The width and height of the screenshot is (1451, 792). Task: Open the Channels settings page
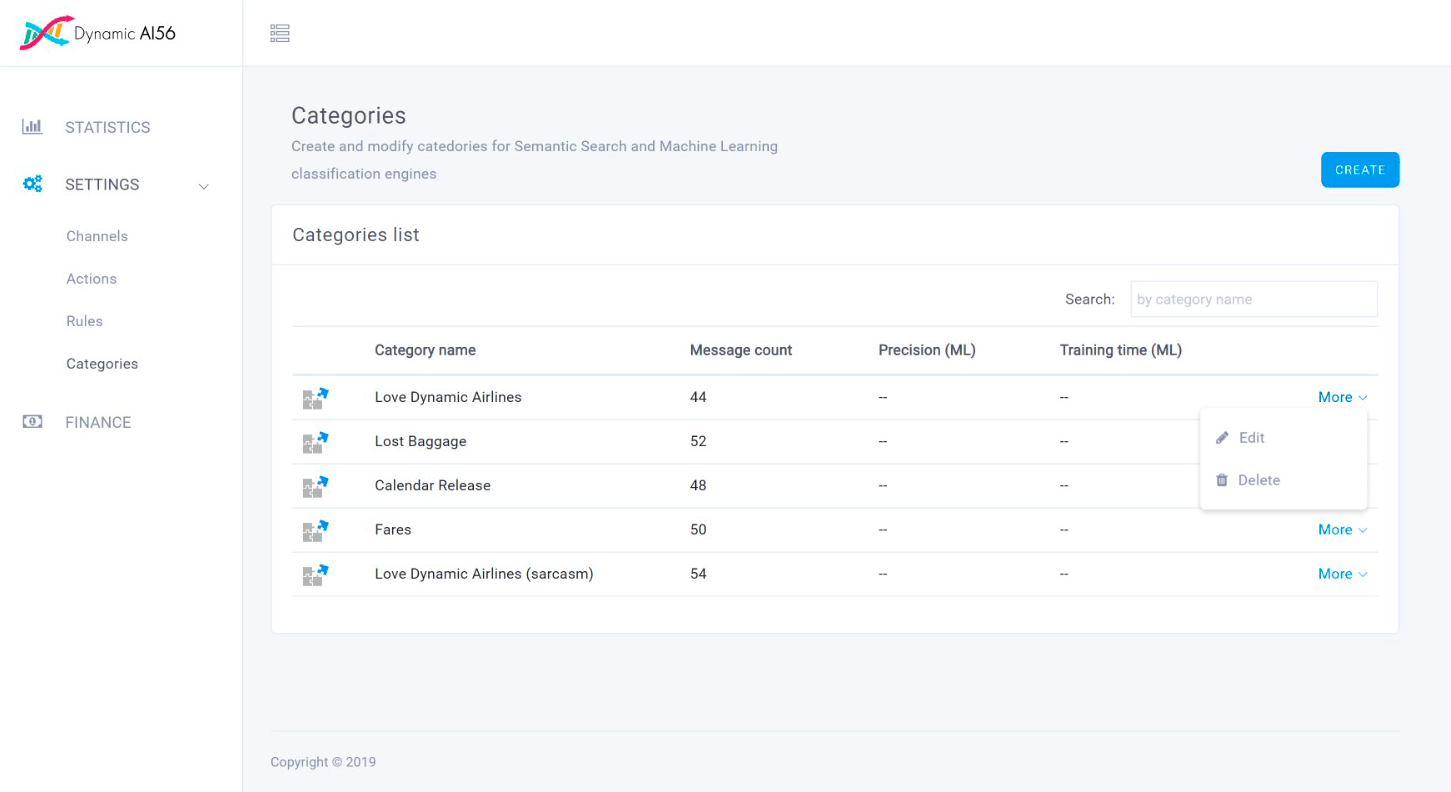(97, 236)
